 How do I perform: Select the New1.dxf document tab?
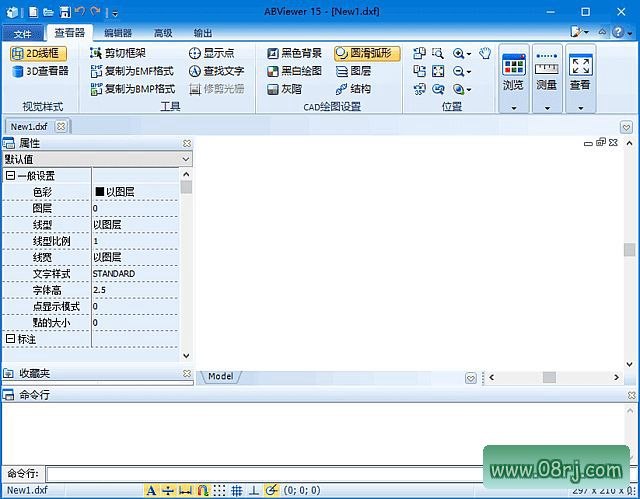coord(29,126)
